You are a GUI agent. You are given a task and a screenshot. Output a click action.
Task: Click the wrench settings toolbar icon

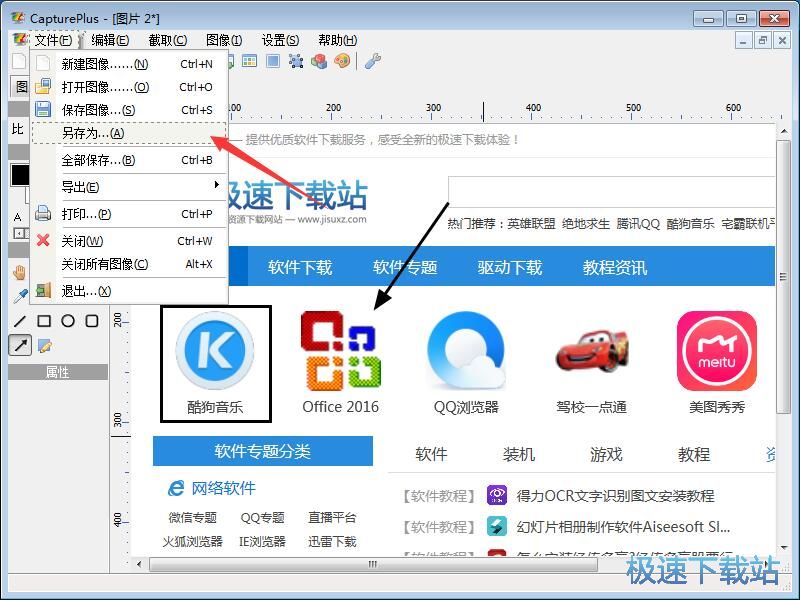point(372,61)
